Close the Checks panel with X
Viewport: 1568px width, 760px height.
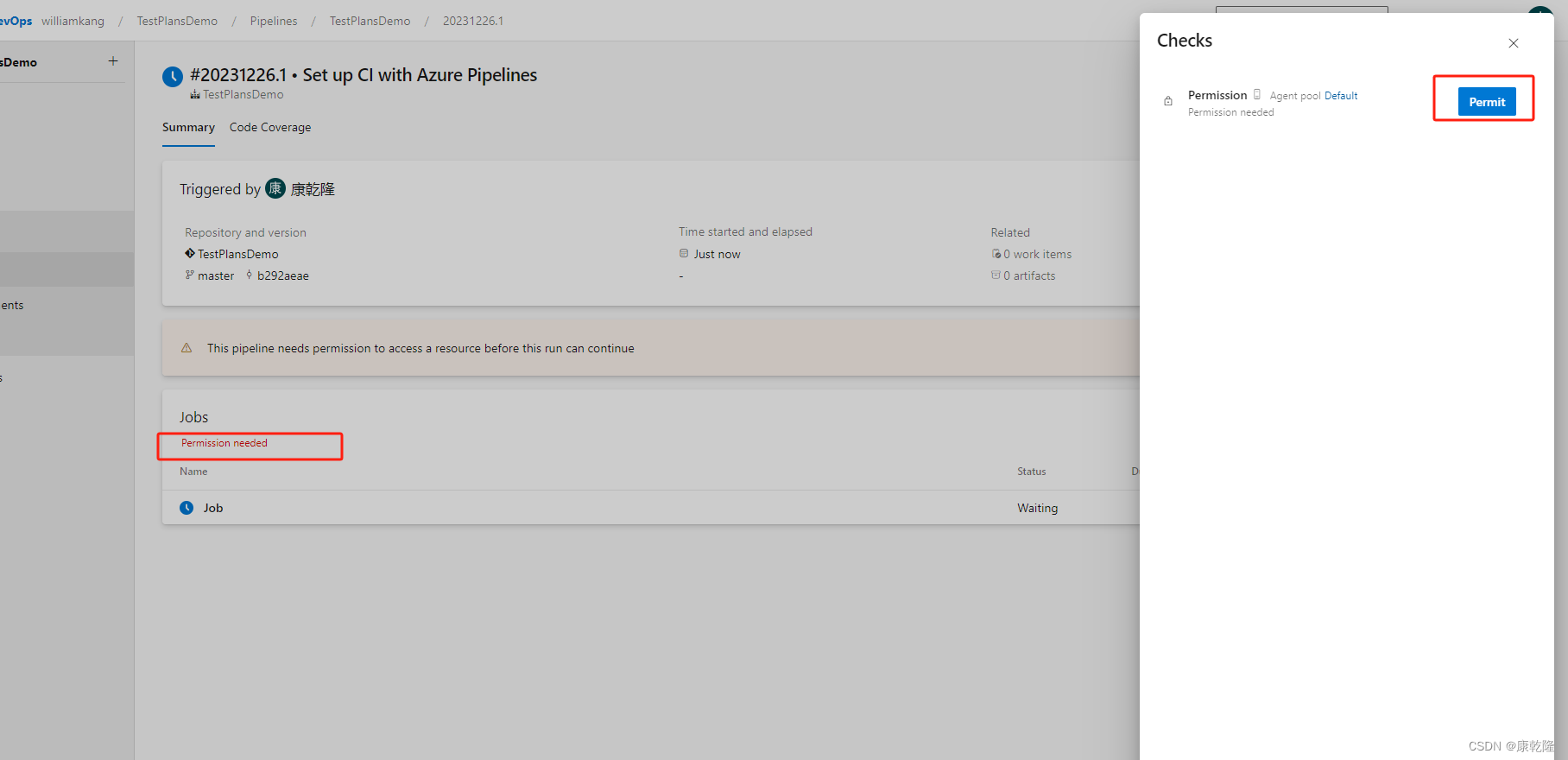1514,43
